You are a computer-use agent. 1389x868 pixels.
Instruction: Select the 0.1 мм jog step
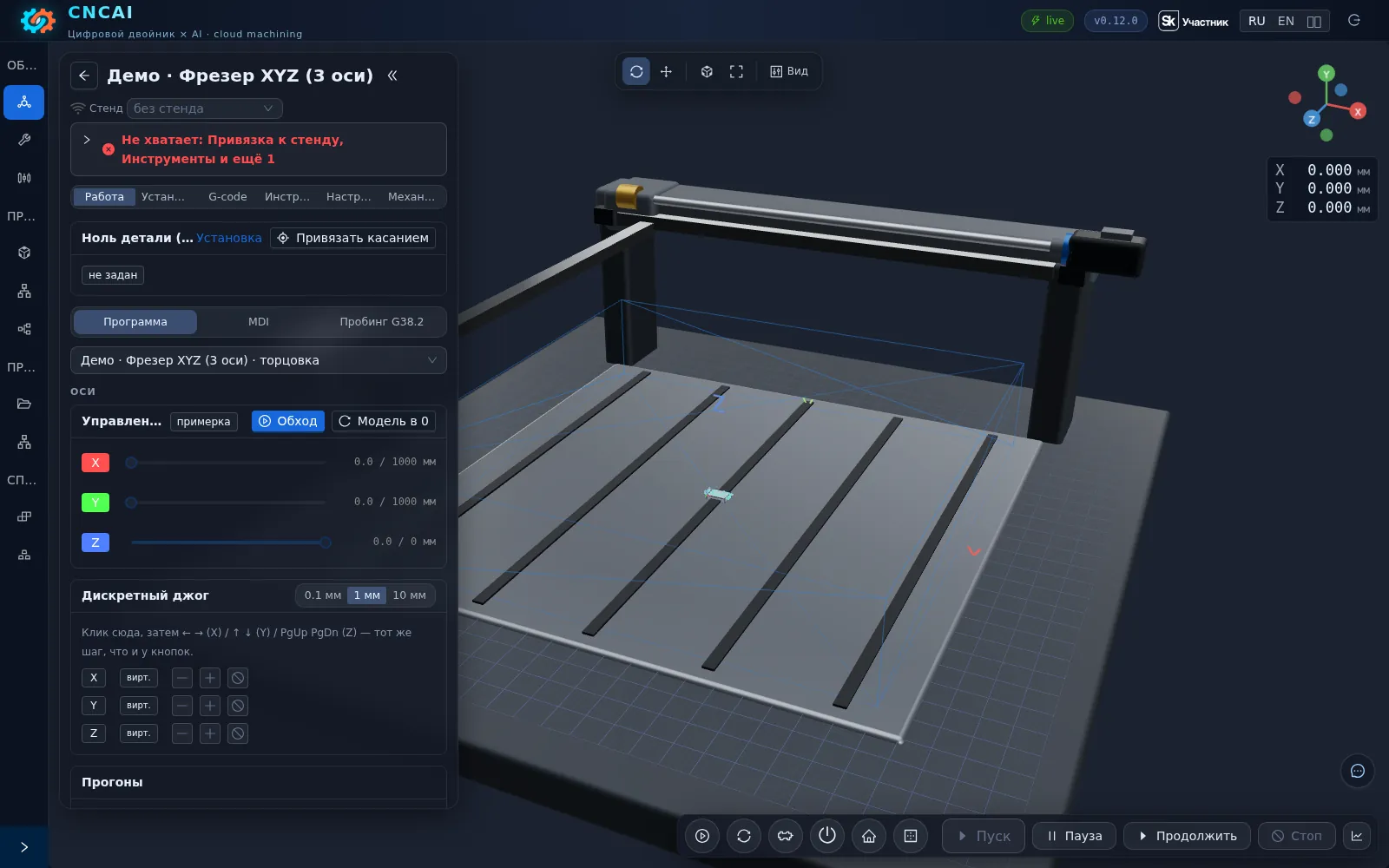click(323, 595)
